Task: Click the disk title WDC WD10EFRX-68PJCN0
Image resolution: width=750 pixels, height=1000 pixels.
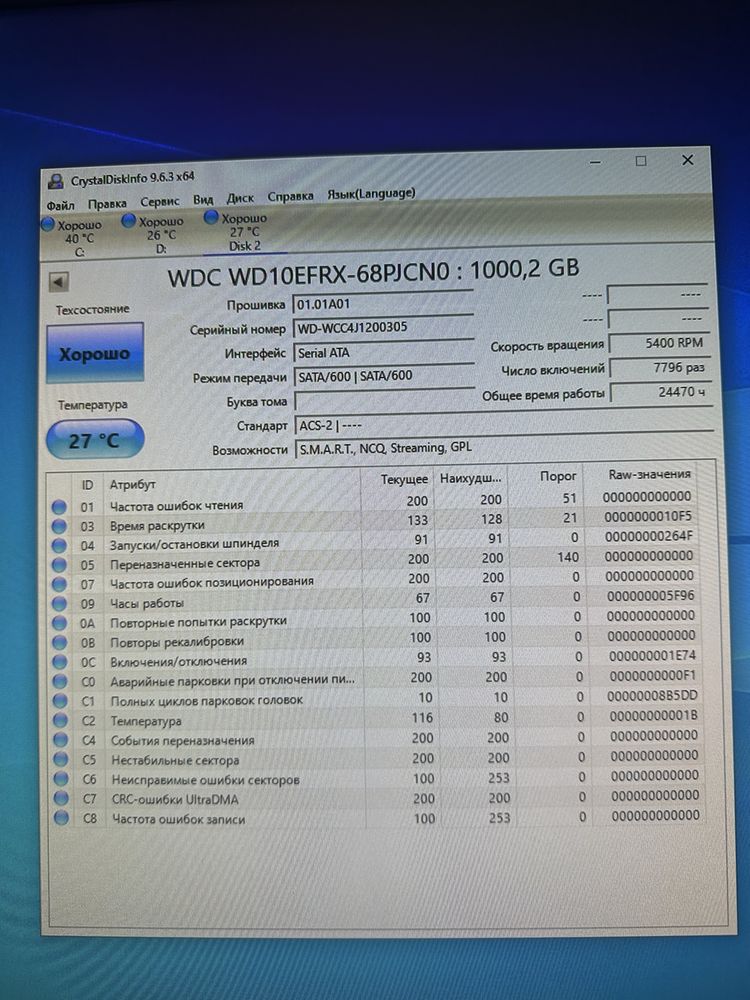Action: point(309,276)
